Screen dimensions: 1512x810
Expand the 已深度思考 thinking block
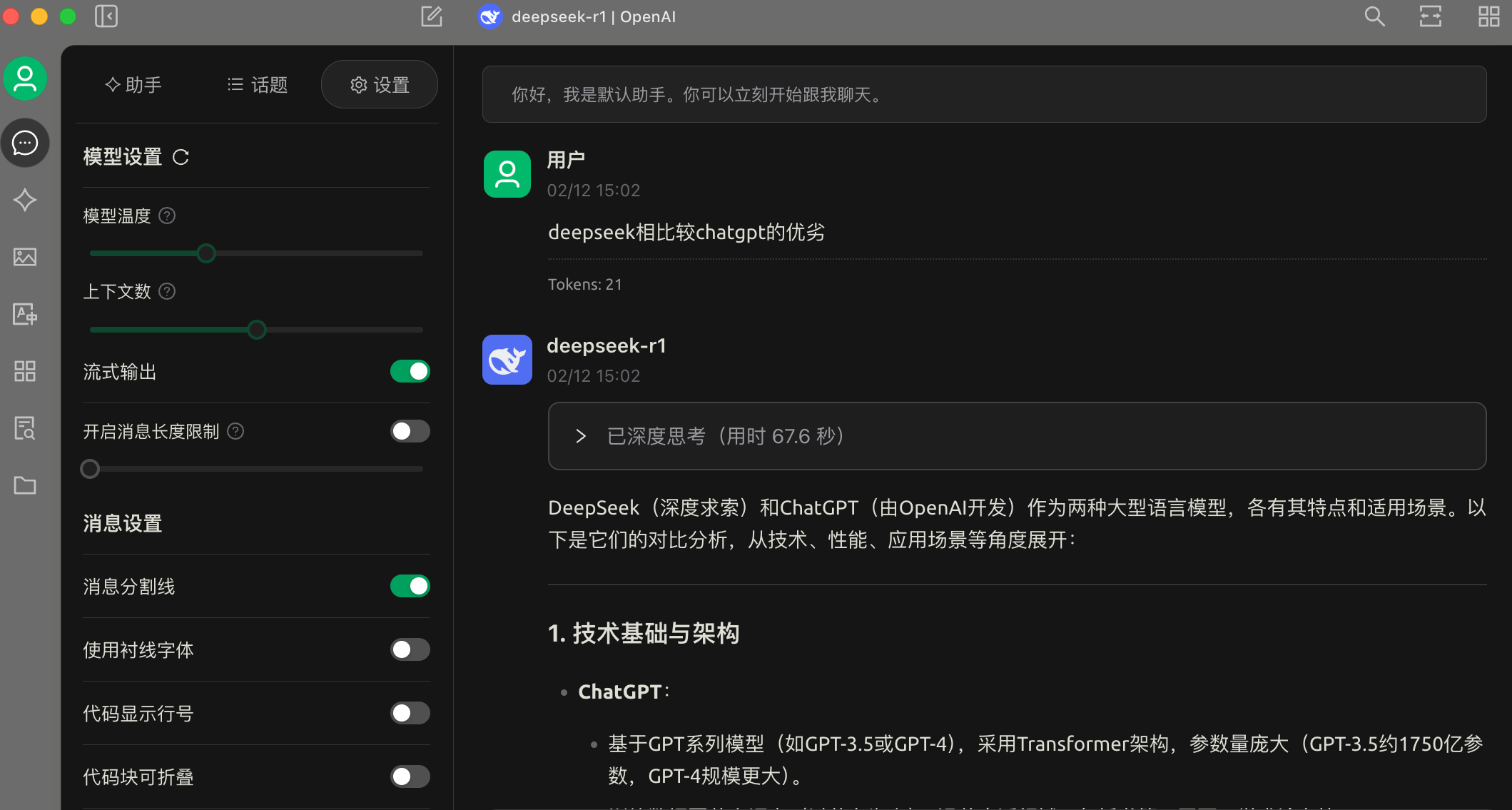pos(1017,436)
